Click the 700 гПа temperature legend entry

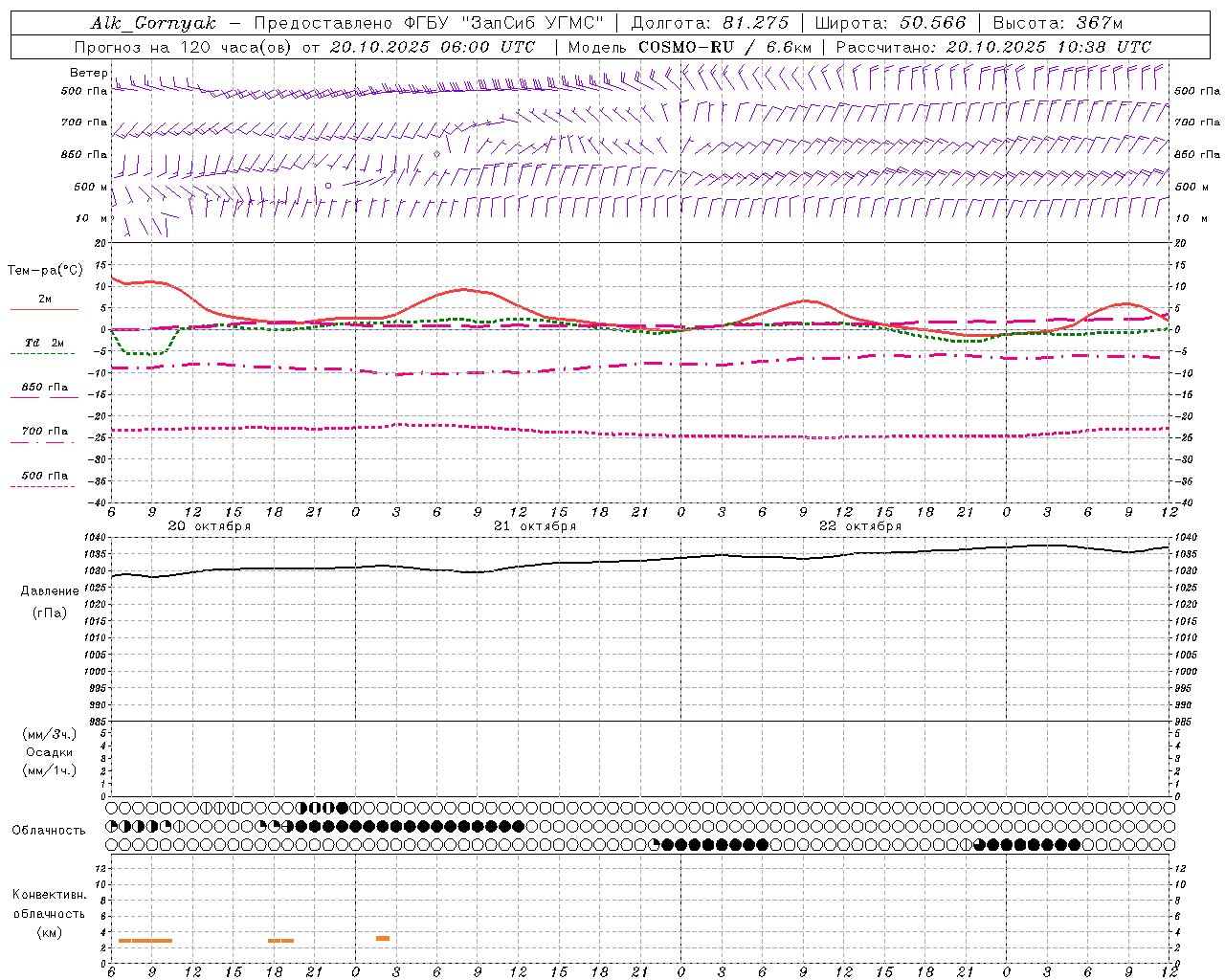pos(44,432)
